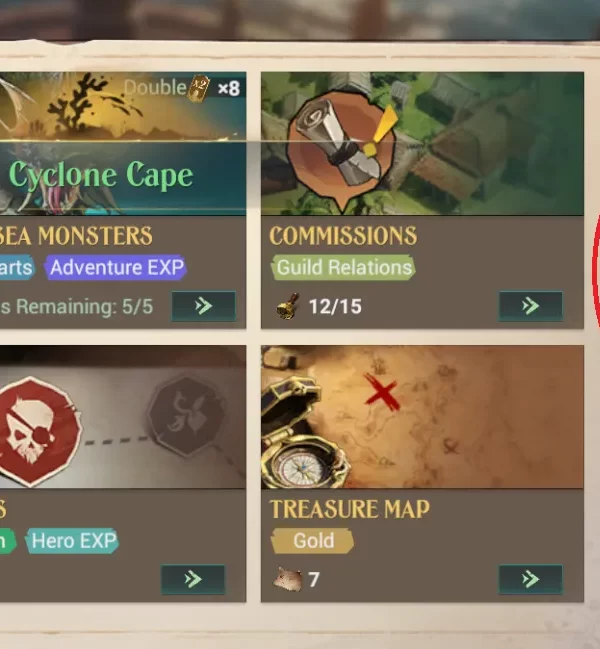
Task: Click the Treasure Map title
Action: (350, 509)
